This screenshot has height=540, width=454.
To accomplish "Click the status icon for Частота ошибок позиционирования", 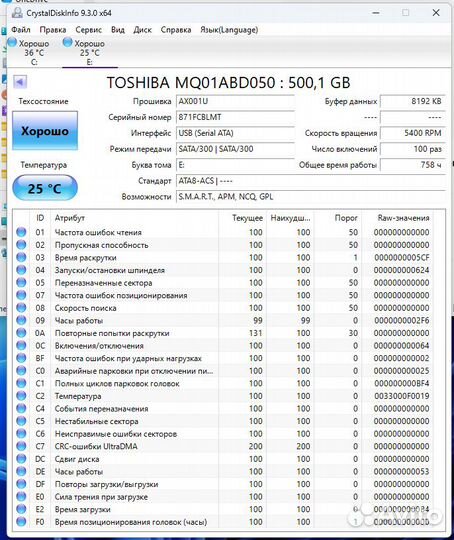I will (21, 295).
